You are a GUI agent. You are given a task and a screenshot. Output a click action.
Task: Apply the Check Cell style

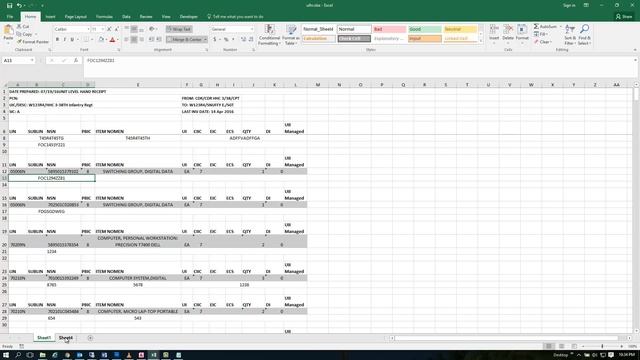(354, 39)
